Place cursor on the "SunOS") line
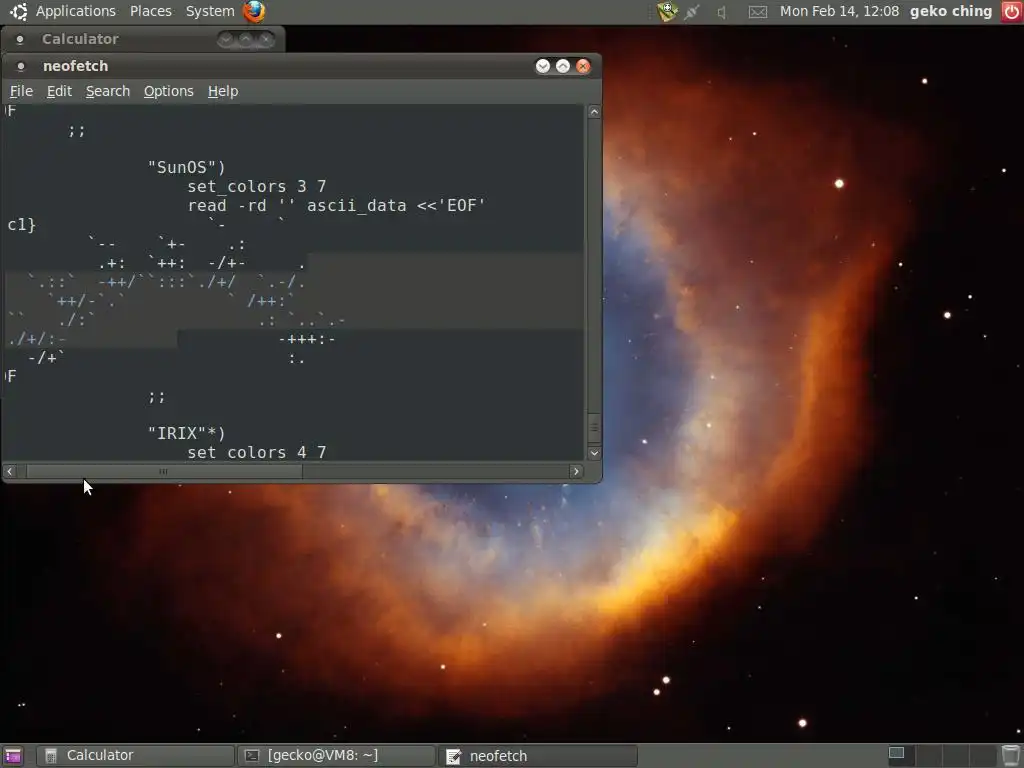Screen dimensions: 1024x768 pyautogui.click(x=186, y=168)
